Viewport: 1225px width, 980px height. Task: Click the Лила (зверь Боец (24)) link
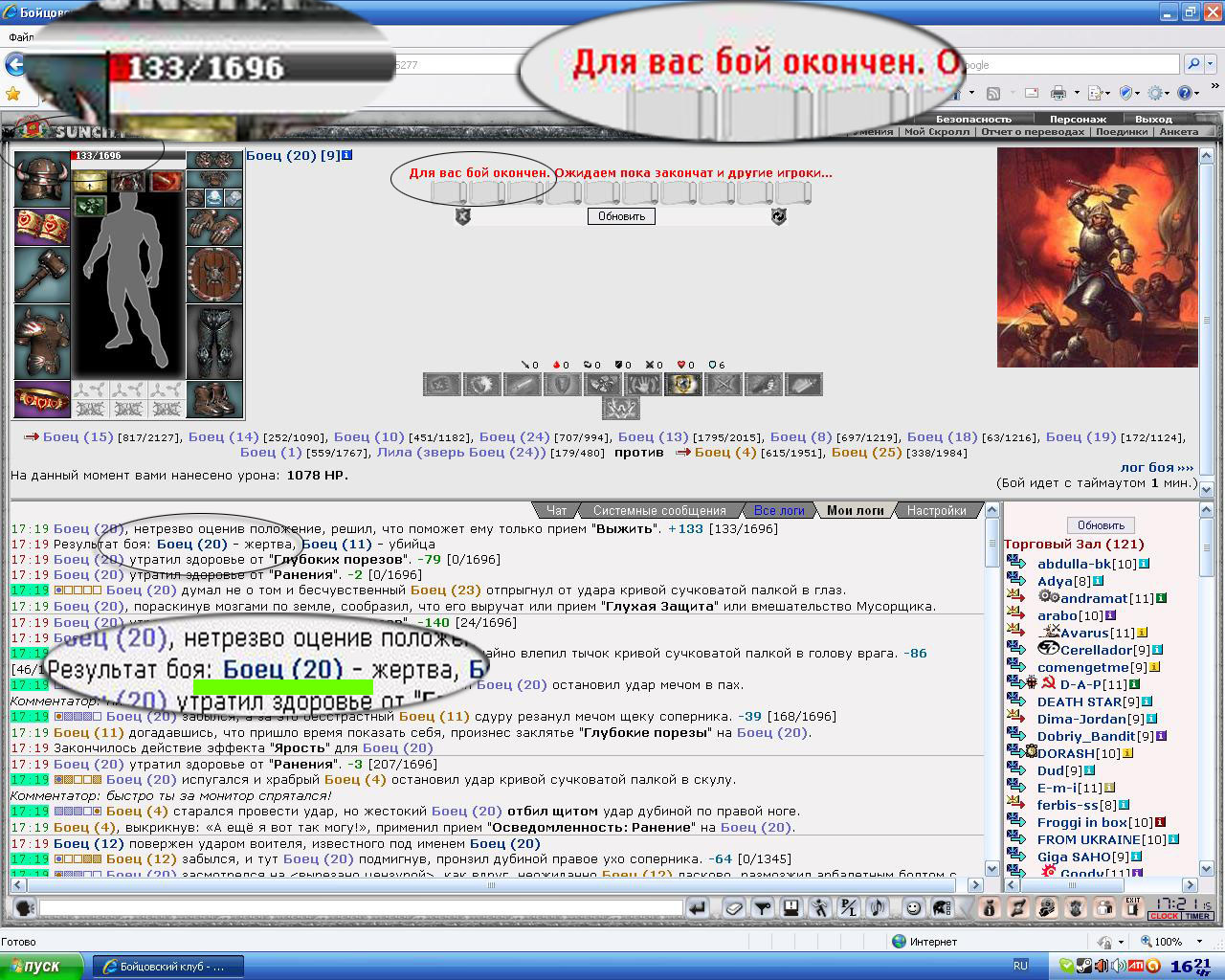tap(460, 452)
